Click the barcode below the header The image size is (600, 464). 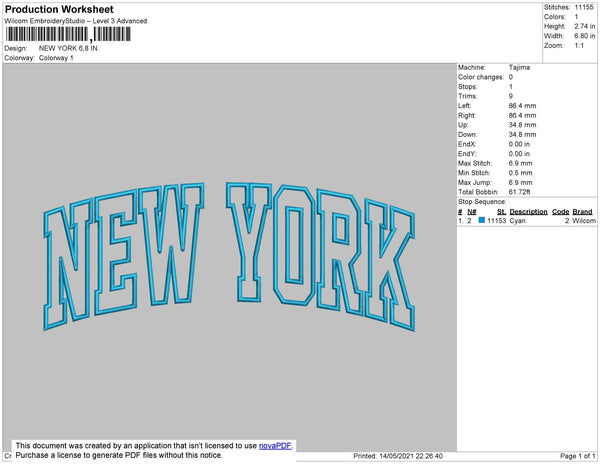point(68,34)
